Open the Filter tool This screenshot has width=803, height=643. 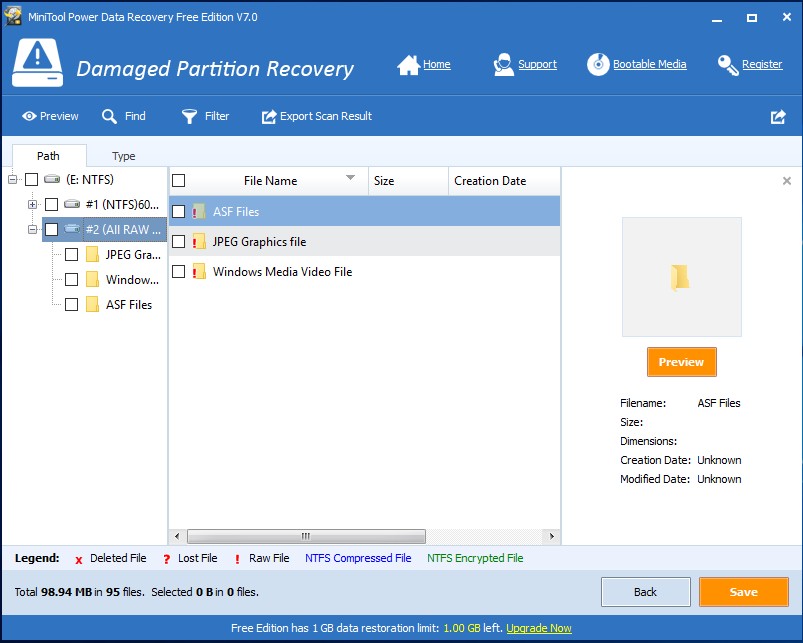click(x=205, y=115)
